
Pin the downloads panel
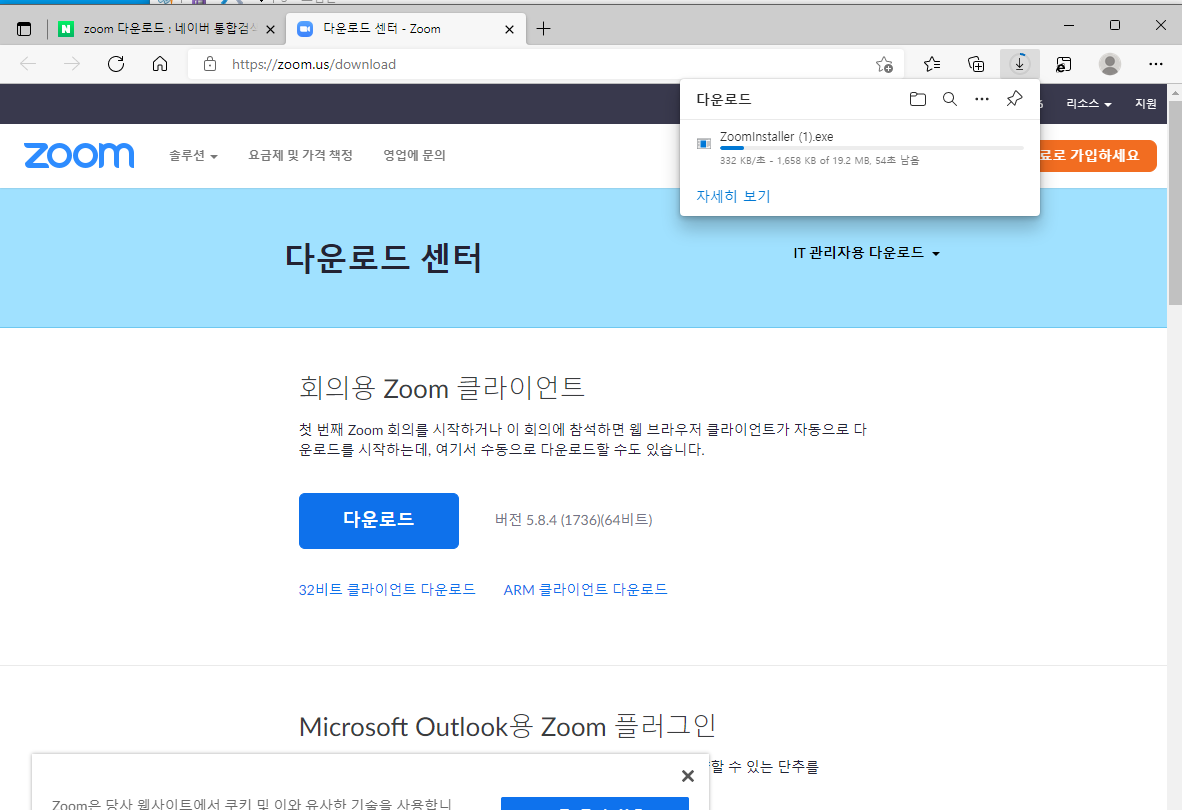(x=1014, y=99)
